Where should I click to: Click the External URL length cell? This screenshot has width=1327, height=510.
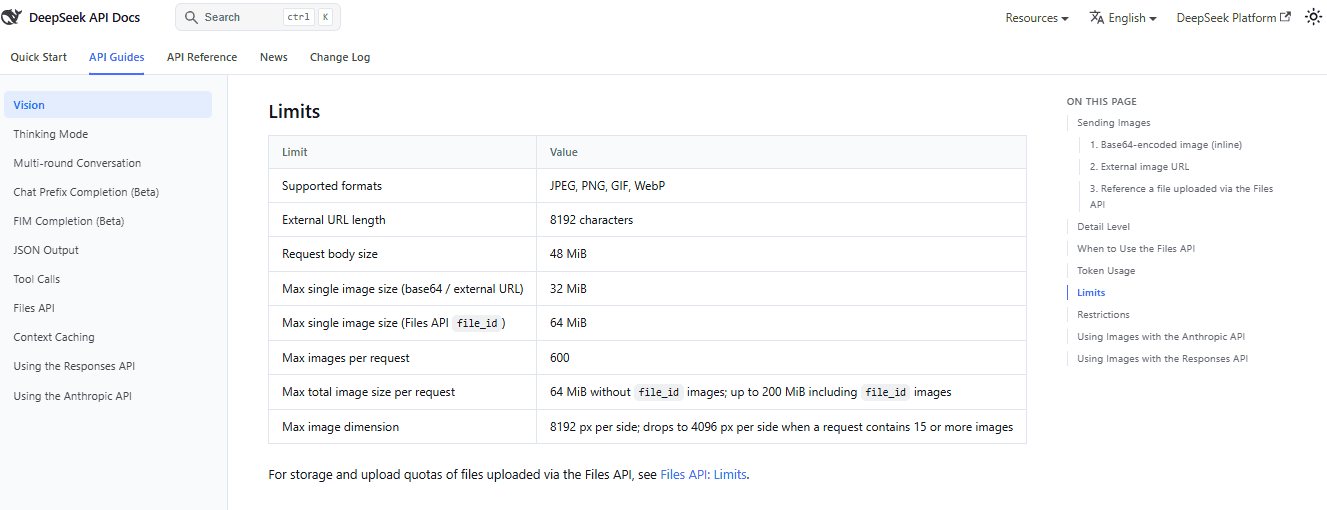(402, 220)
